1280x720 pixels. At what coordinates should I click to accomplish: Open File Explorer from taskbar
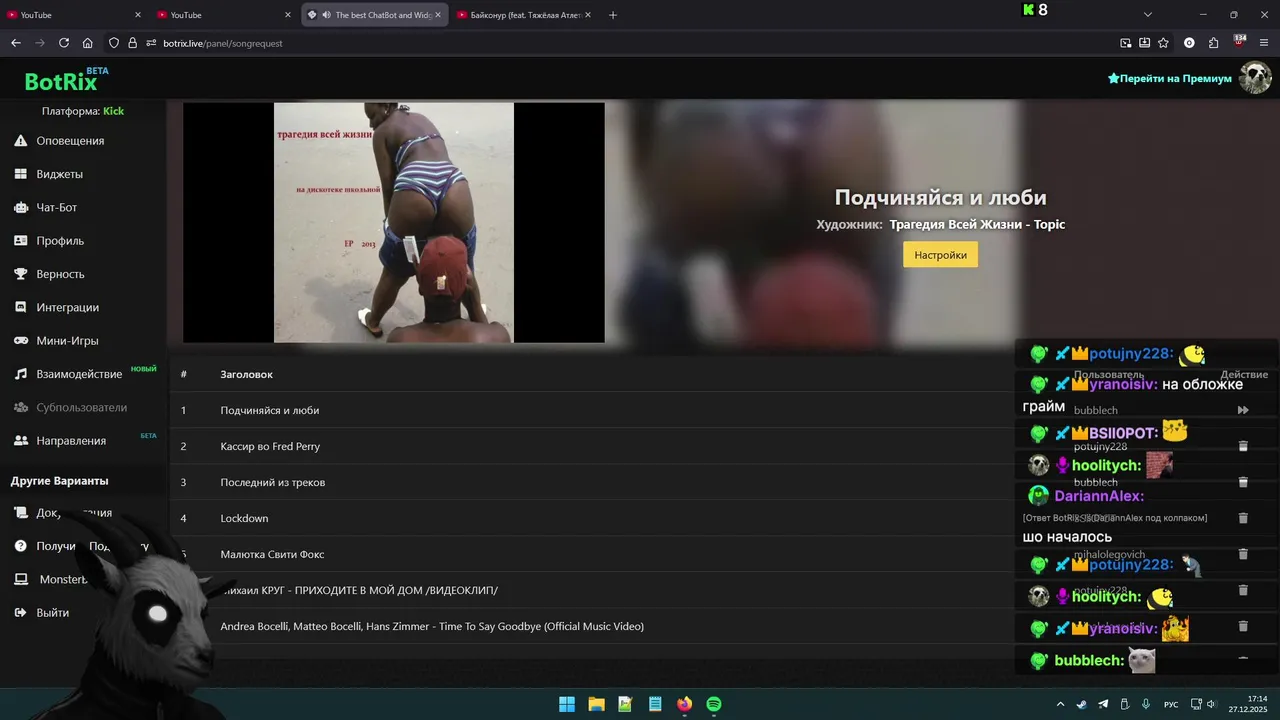596,704
